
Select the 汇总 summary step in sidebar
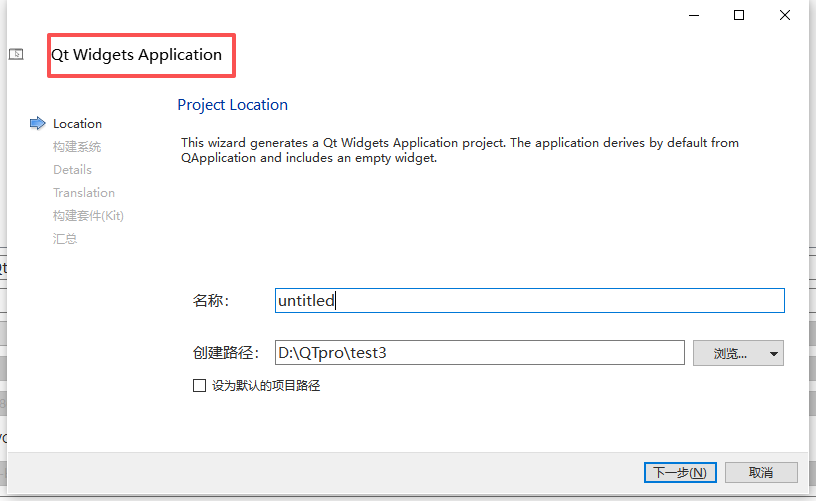point(65,239)
